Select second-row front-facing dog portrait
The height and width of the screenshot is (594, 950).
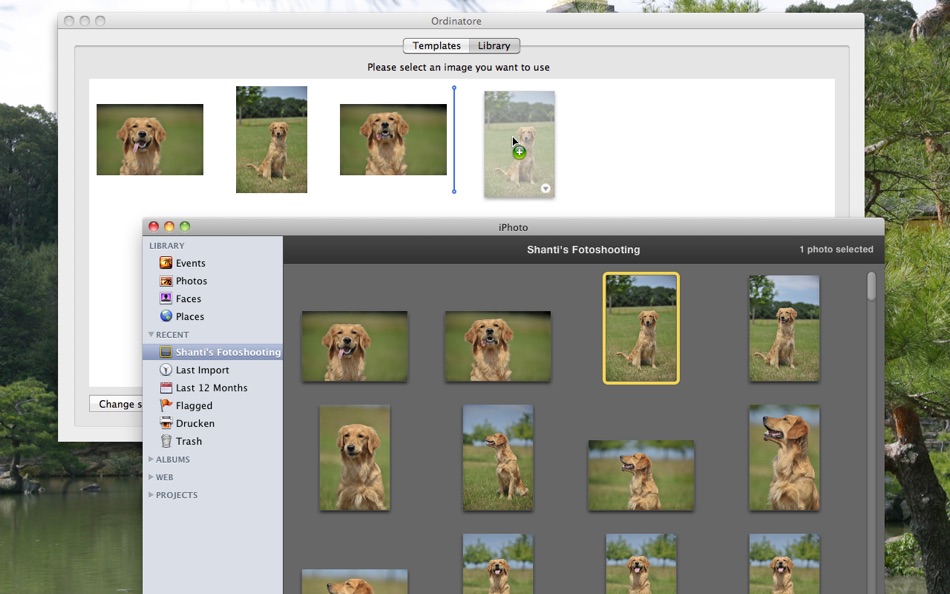tap(354, 458)
